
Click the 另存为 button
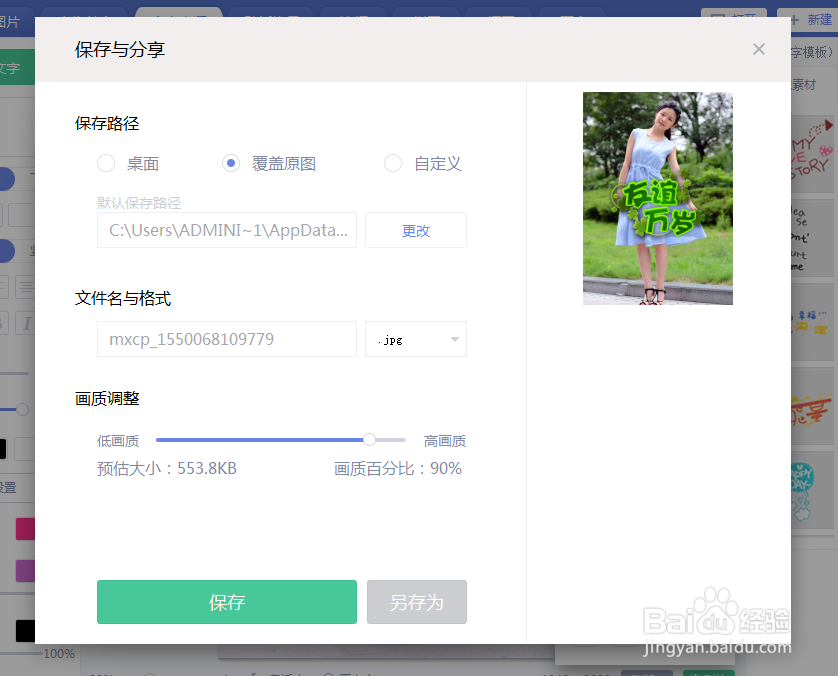click(417, 602)
